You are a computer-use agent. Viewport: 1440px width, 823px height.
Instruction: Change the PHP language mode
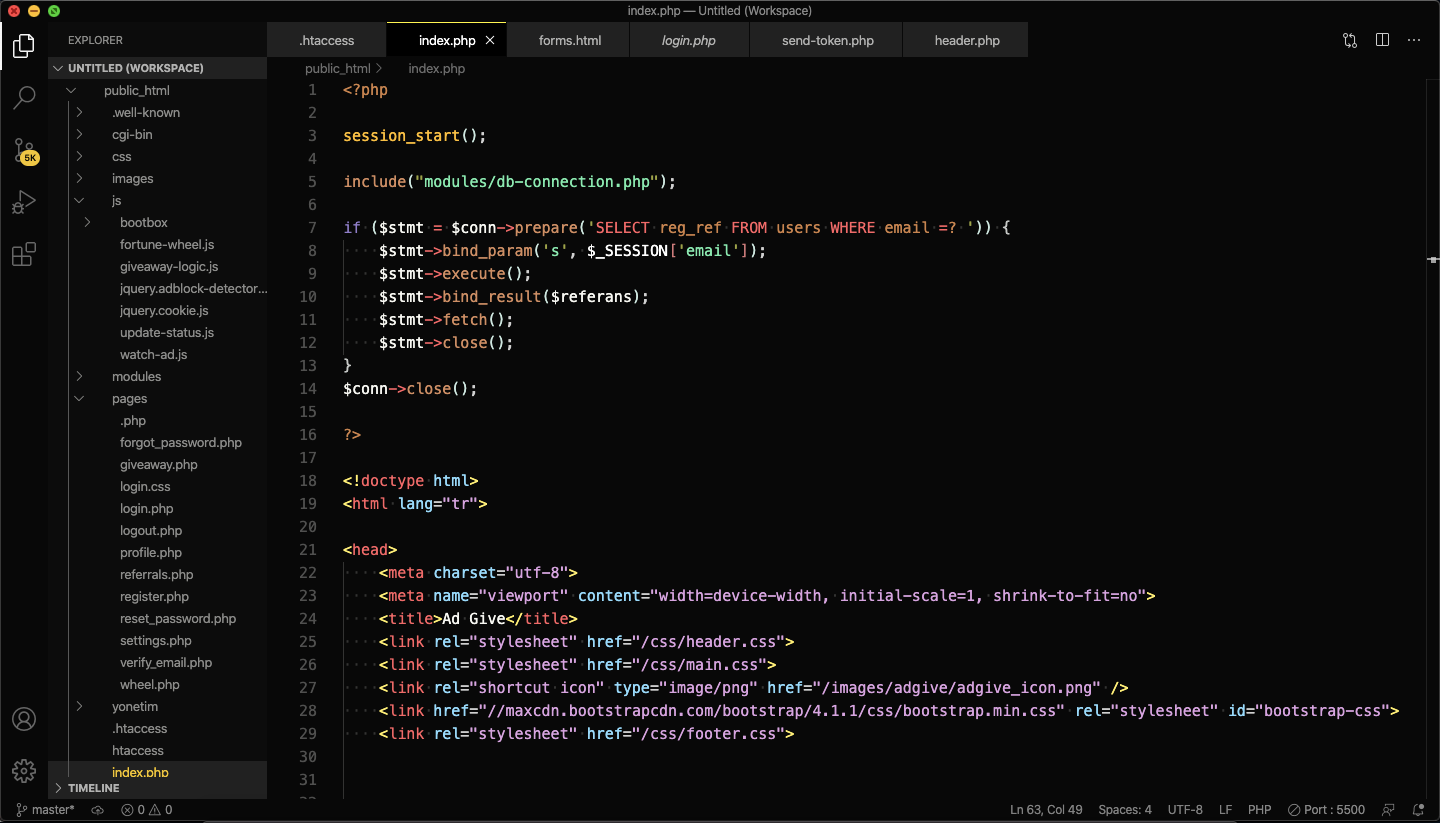click(1259, 810)
